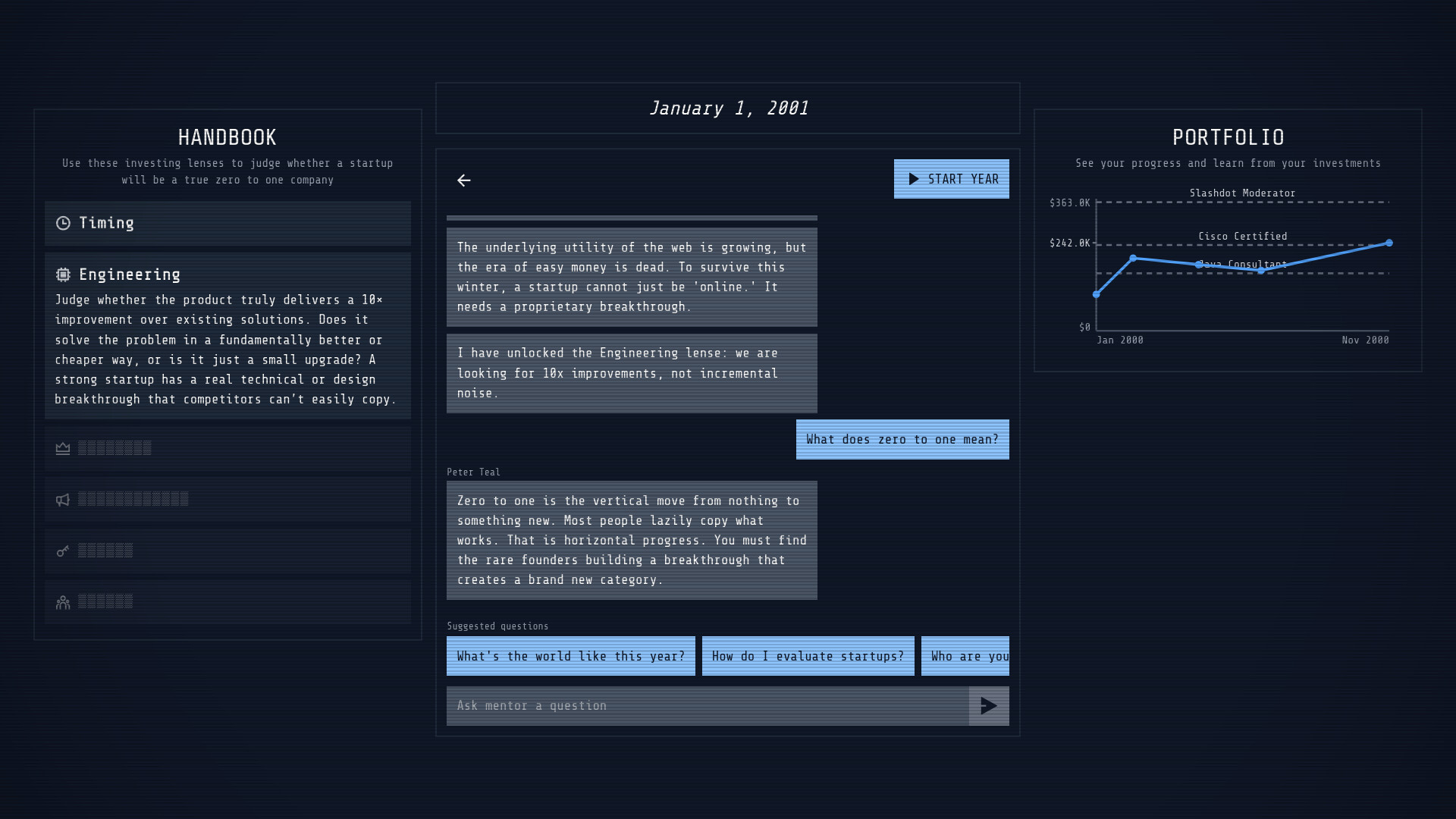Viewport: 1456px width, 819px height.
Task: Click the play triangle inside START YEAR
Action: (914, 179)
